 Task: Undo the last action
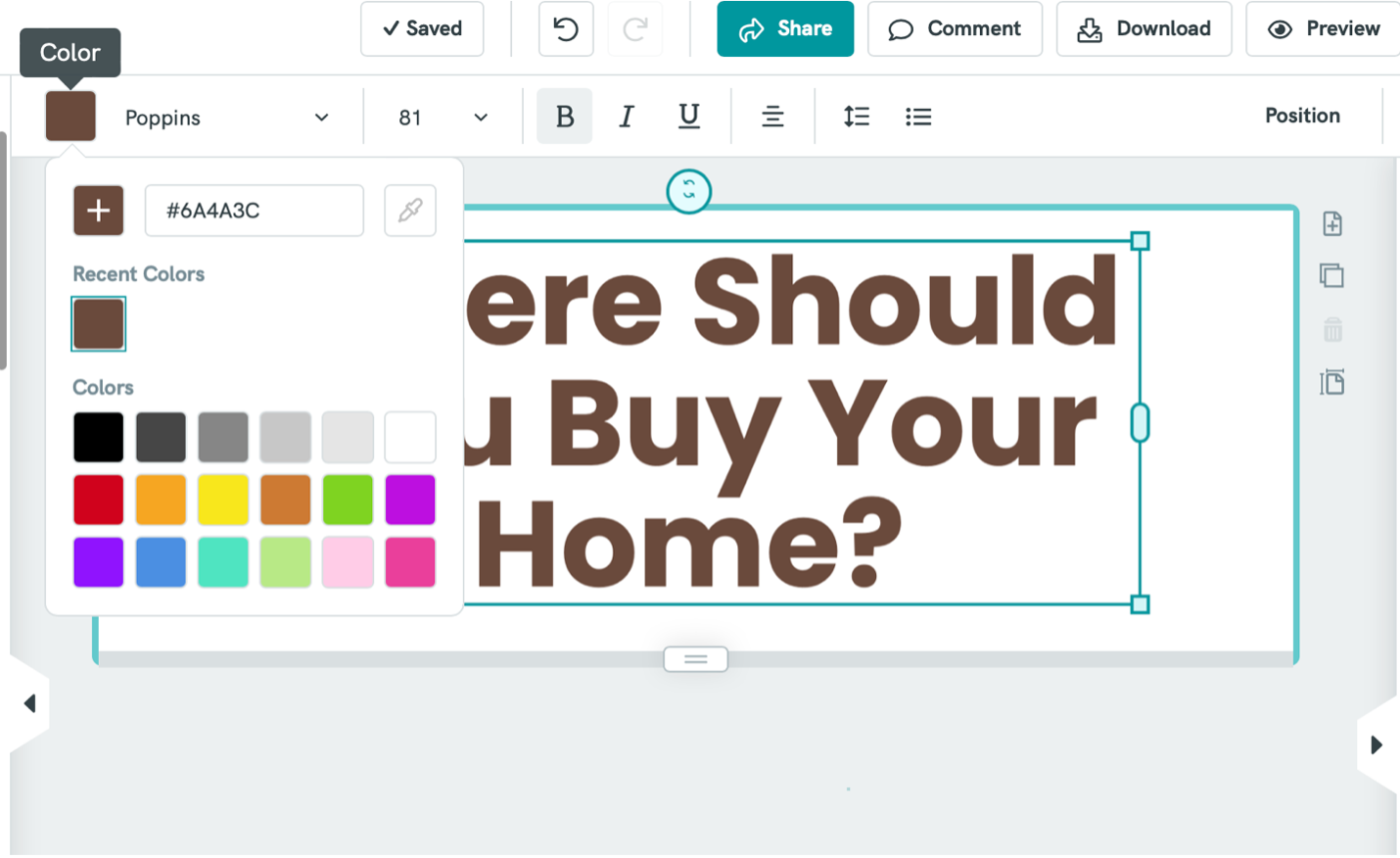(x=566, y=28)
